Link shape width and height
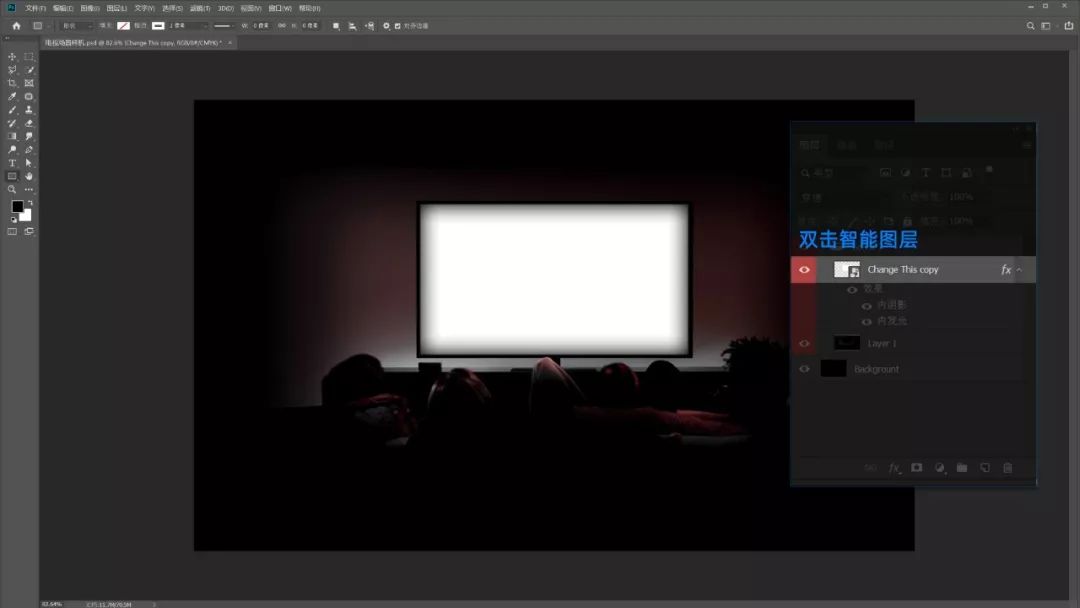 282,25
